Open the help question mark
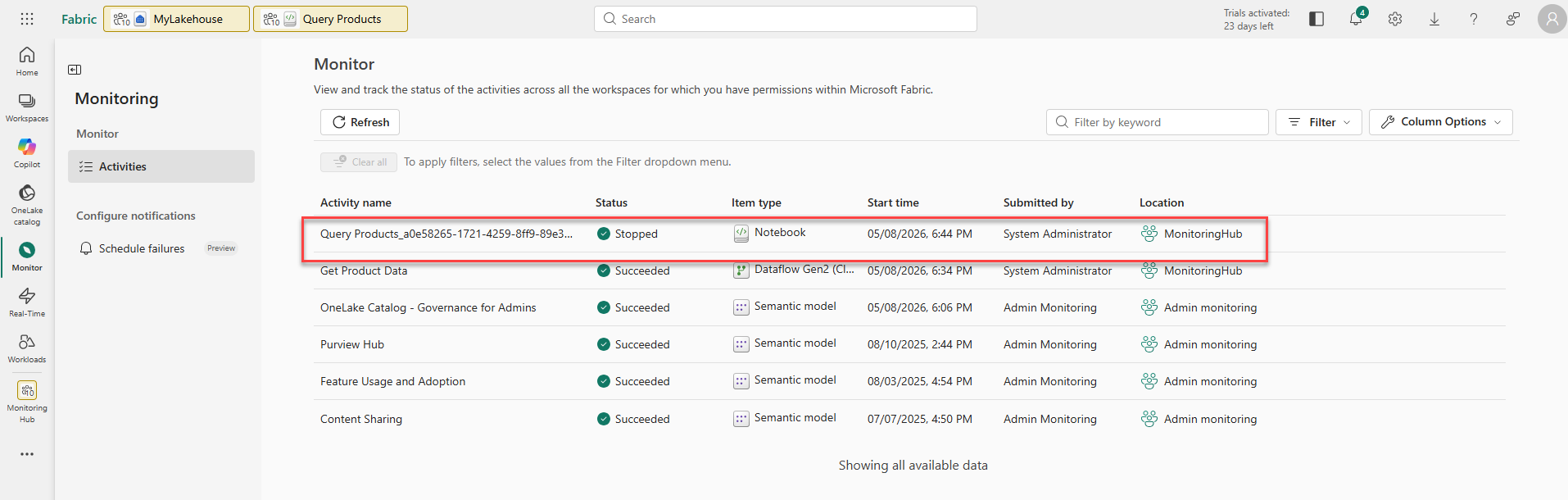The height and width of the screenshot is (500, 1568). 1474,19
